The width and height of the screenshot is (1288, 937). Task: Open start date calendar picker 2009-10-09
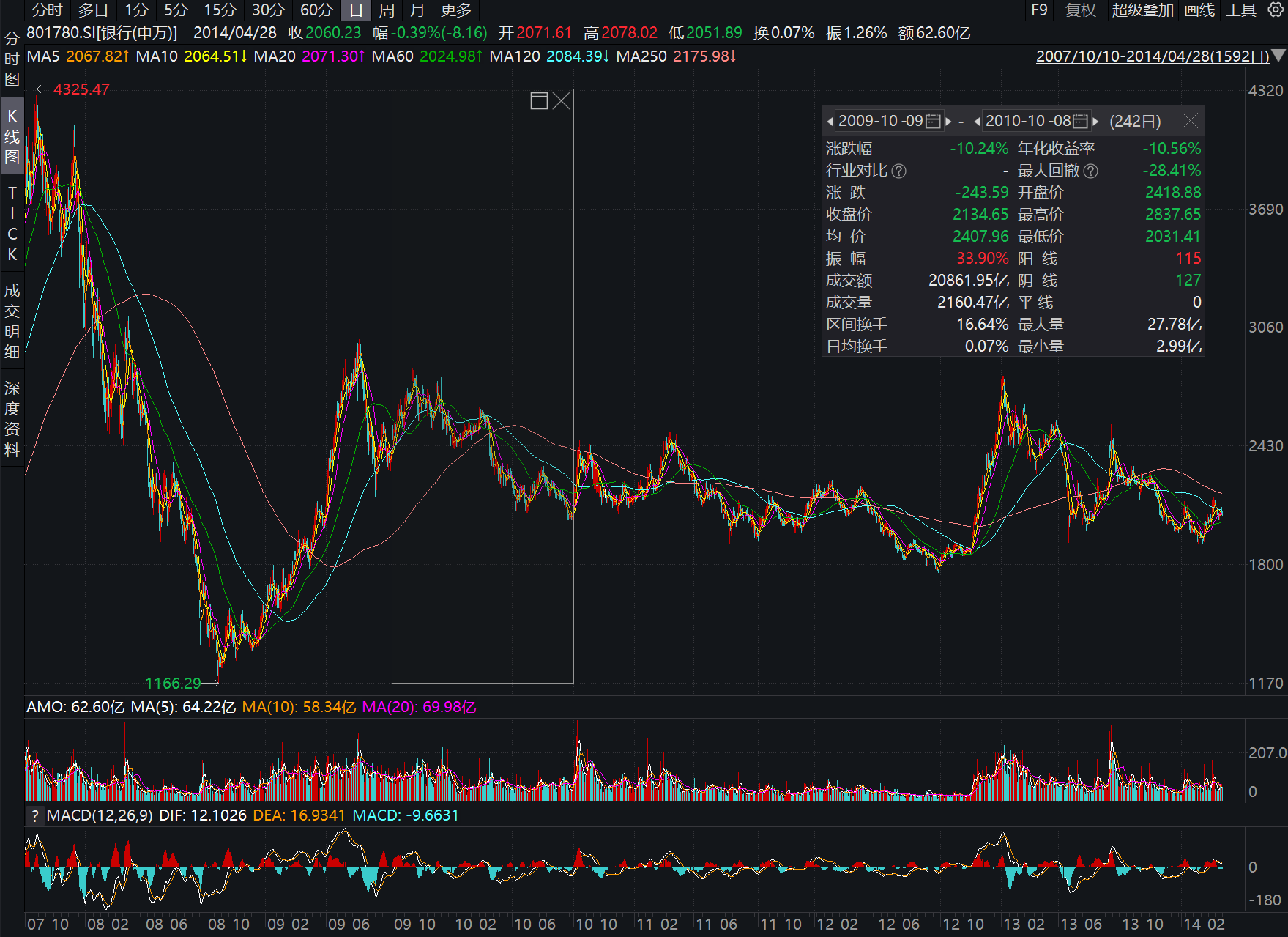[x=933, y=122]
